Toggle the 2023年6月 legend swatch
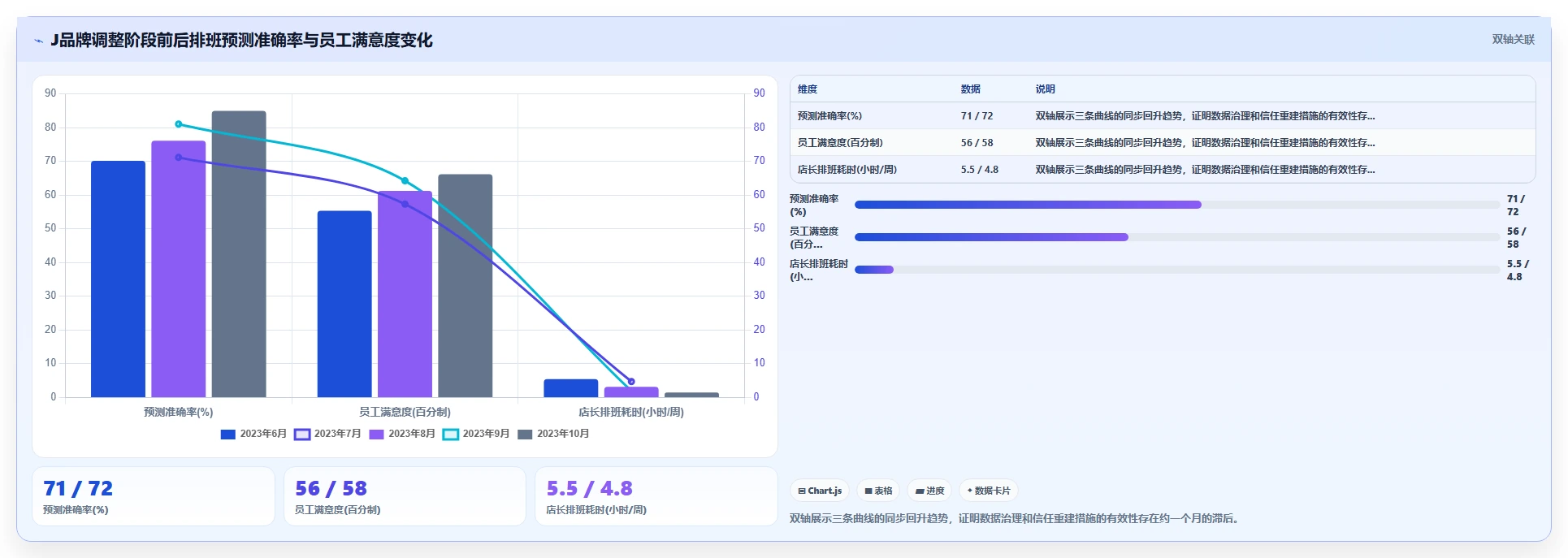 click(228, 434)
